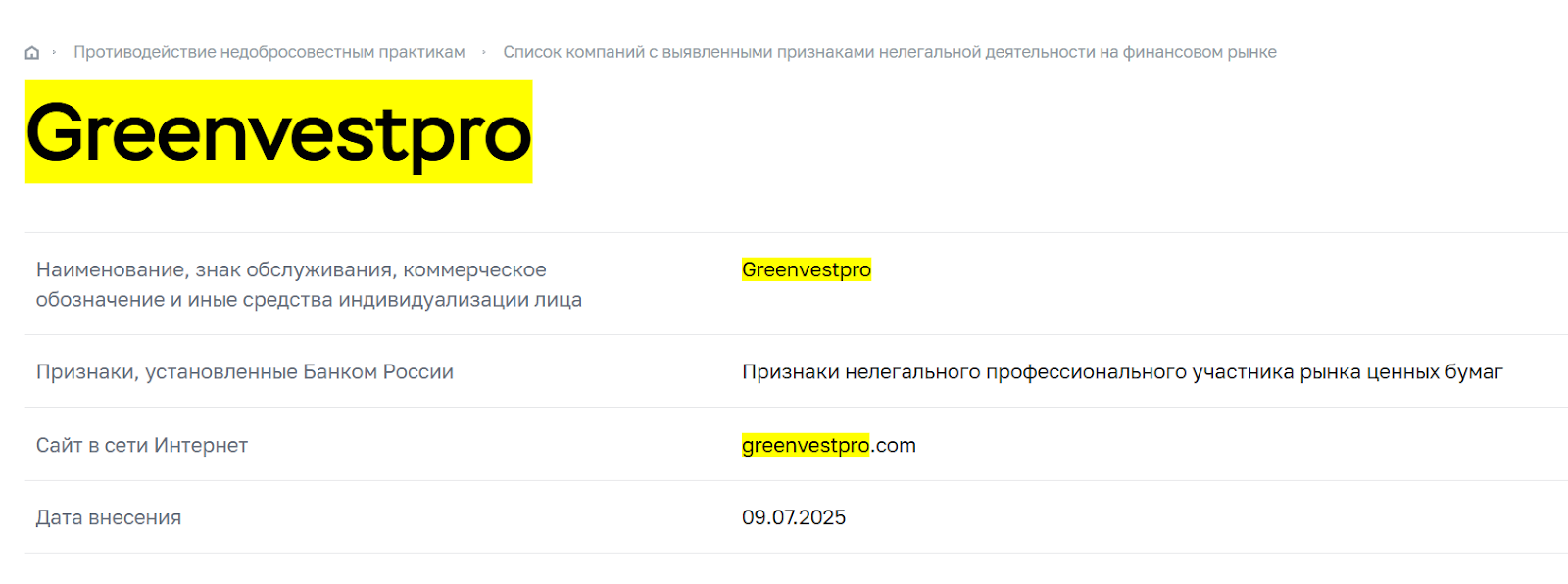Click the Дата внесения row label
Screen dimensions: 1568x584
pyautogui.click(x=108, y=517)
